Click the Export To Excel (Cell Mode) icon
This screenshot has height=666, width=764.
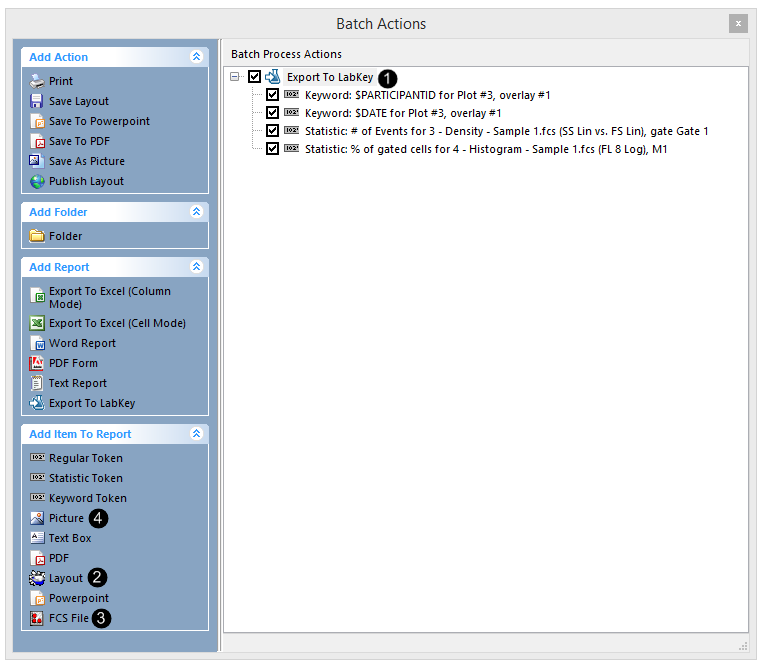click(37, 323)
